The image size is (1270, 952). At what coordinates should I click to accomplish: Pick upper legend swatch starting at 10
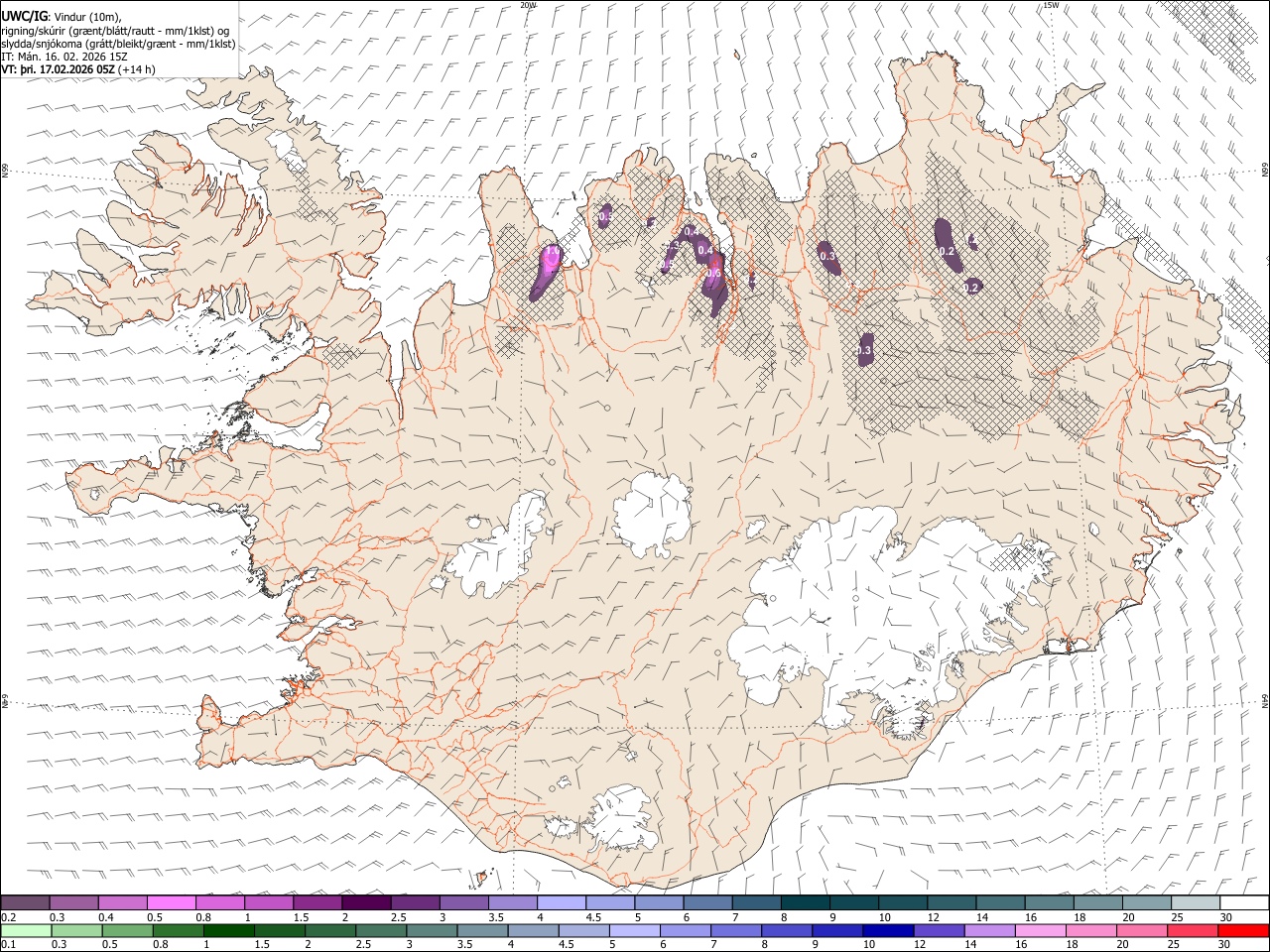tap(903, 902)
